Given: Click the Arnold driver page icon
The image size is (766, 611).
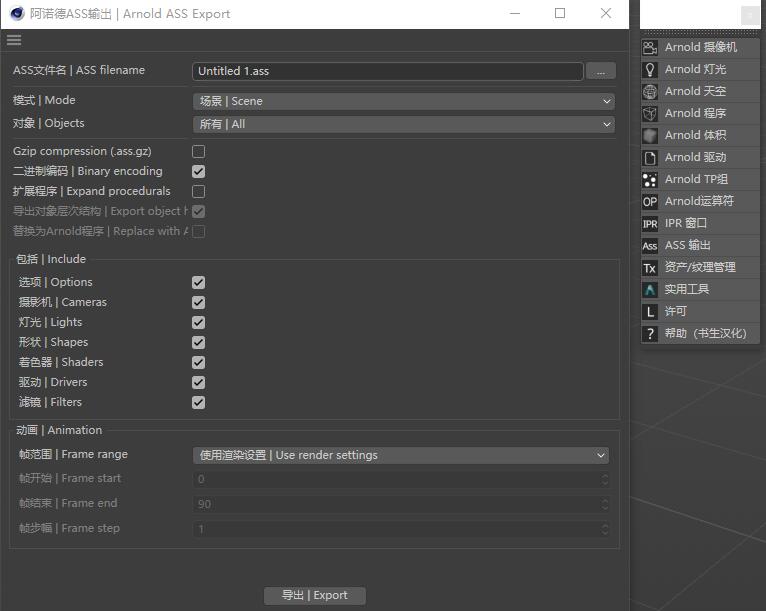Looking at the screenshot, I should [x=650, y=157].
